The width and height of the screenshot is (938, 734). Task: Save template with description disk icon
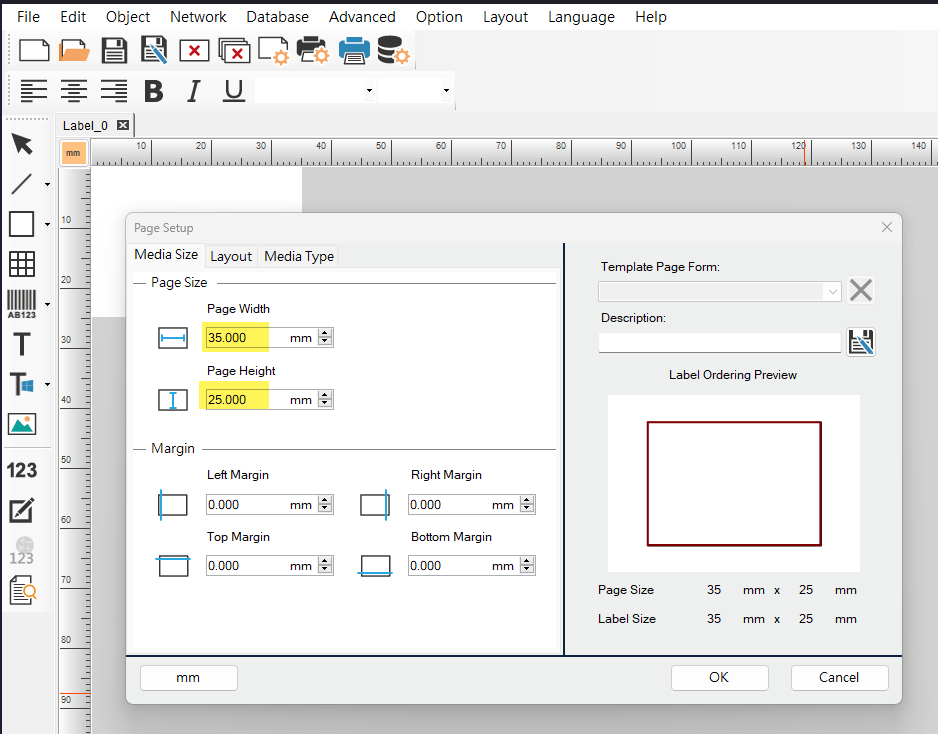pyautogui.click(x=861, y=342)
